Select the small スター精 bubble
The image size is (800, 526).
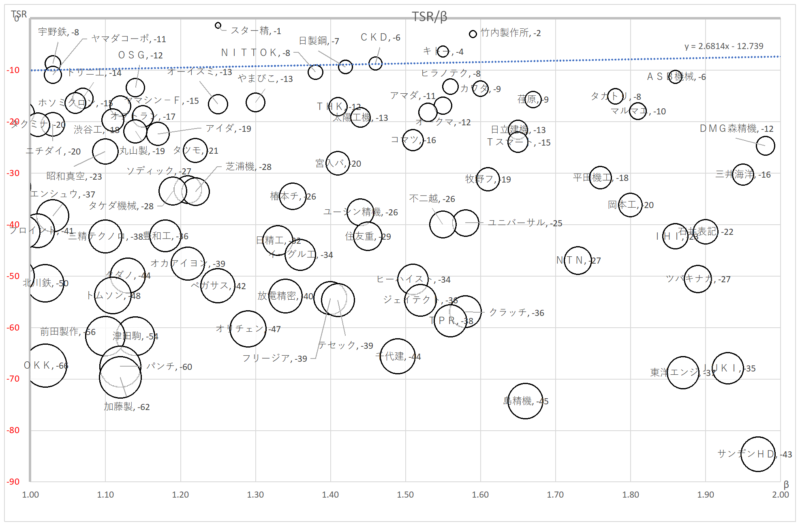tap(218, 26)
